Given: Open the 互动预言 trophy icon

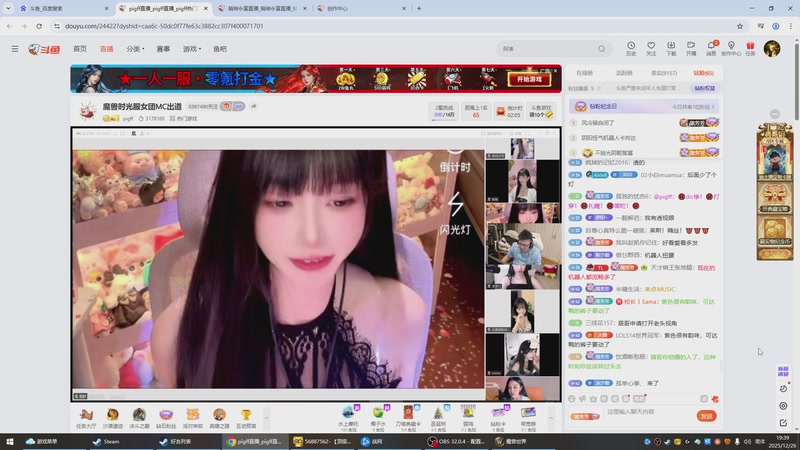Looking at the screenshot, I should (246, 418).
